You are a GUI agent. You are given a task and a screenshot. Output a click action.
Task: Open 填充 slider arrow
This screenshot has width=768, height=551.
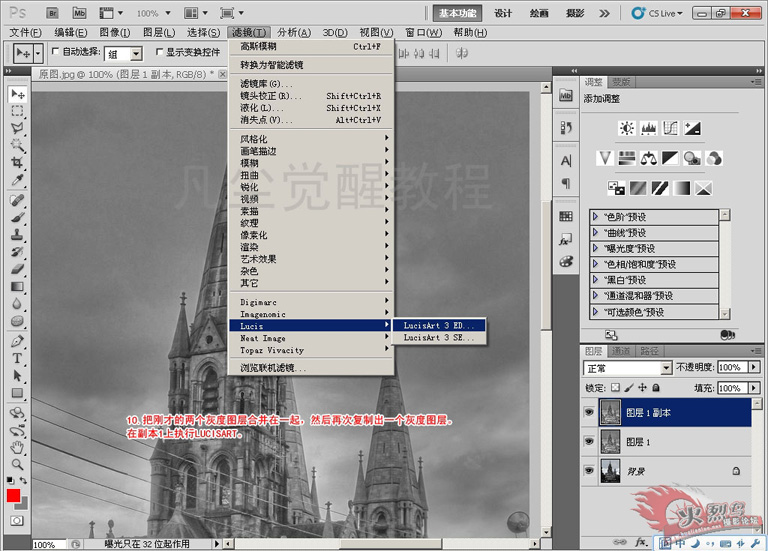point(754,388)
